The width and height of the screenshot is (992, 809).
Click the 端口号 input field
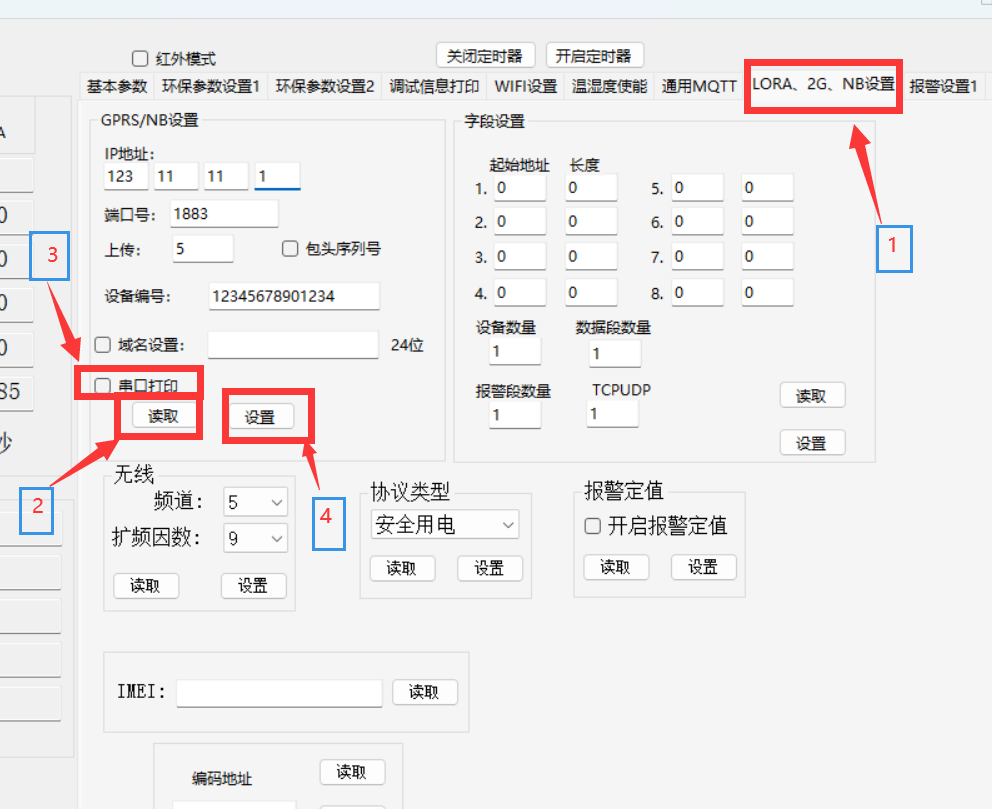(224, 214)
